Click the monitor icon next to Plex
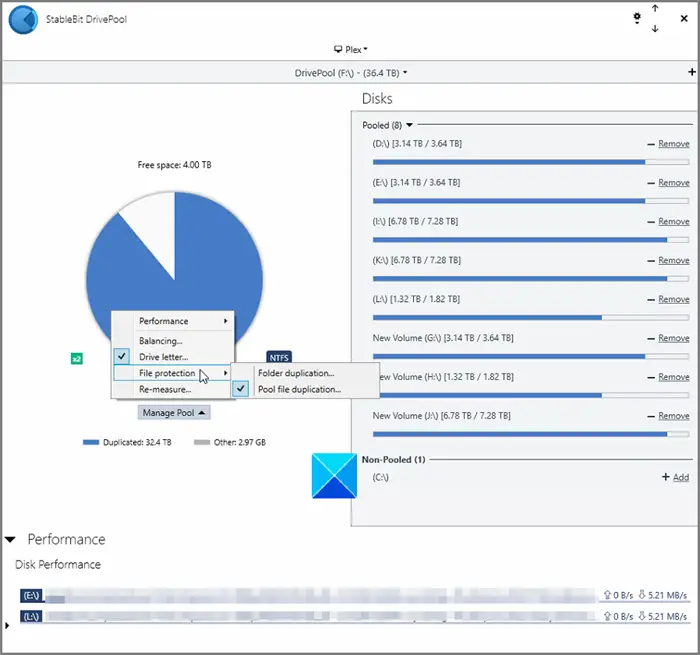 pyautogui.click(x=338, y=49)
